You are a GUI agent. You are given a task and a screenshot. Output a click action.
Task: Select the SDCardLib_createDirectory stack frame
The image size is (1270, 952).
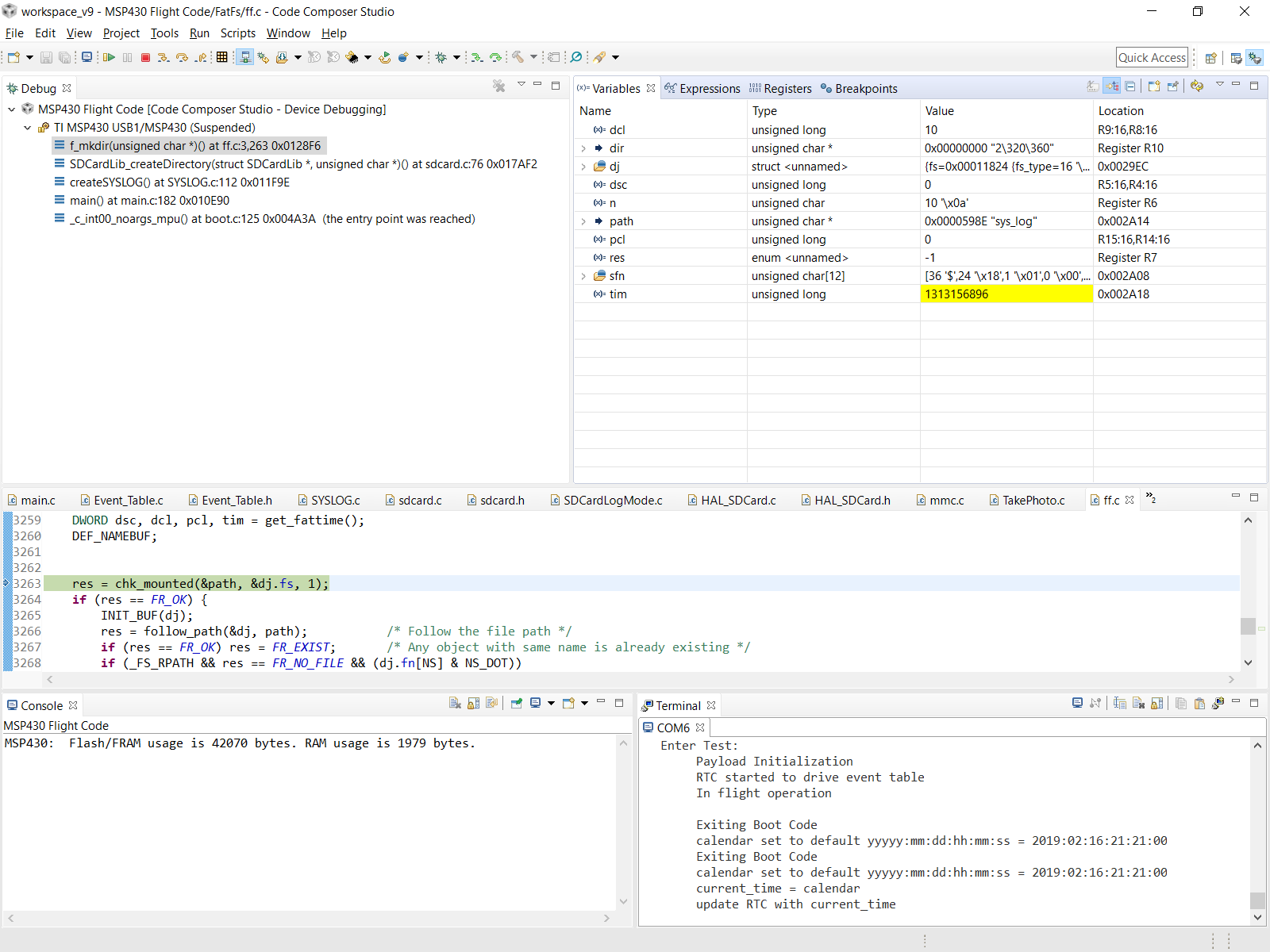pos(302,164)
